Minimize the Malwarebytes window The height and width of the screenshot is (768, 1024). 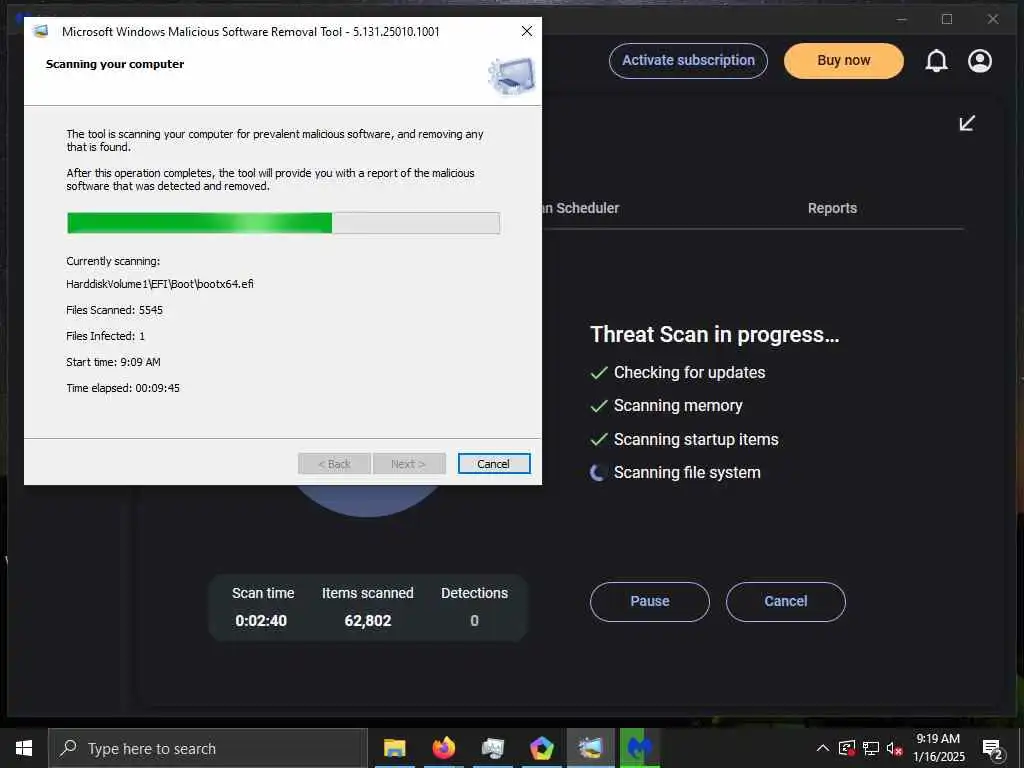pyautogui.click(x=902, y=19)
